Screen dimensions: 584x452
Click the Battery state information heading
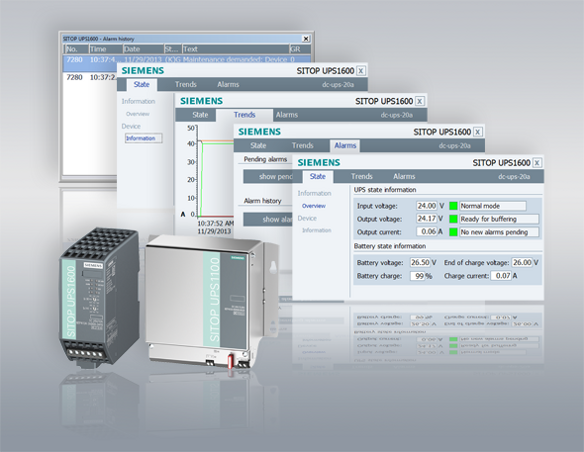[x=390, y=246]
